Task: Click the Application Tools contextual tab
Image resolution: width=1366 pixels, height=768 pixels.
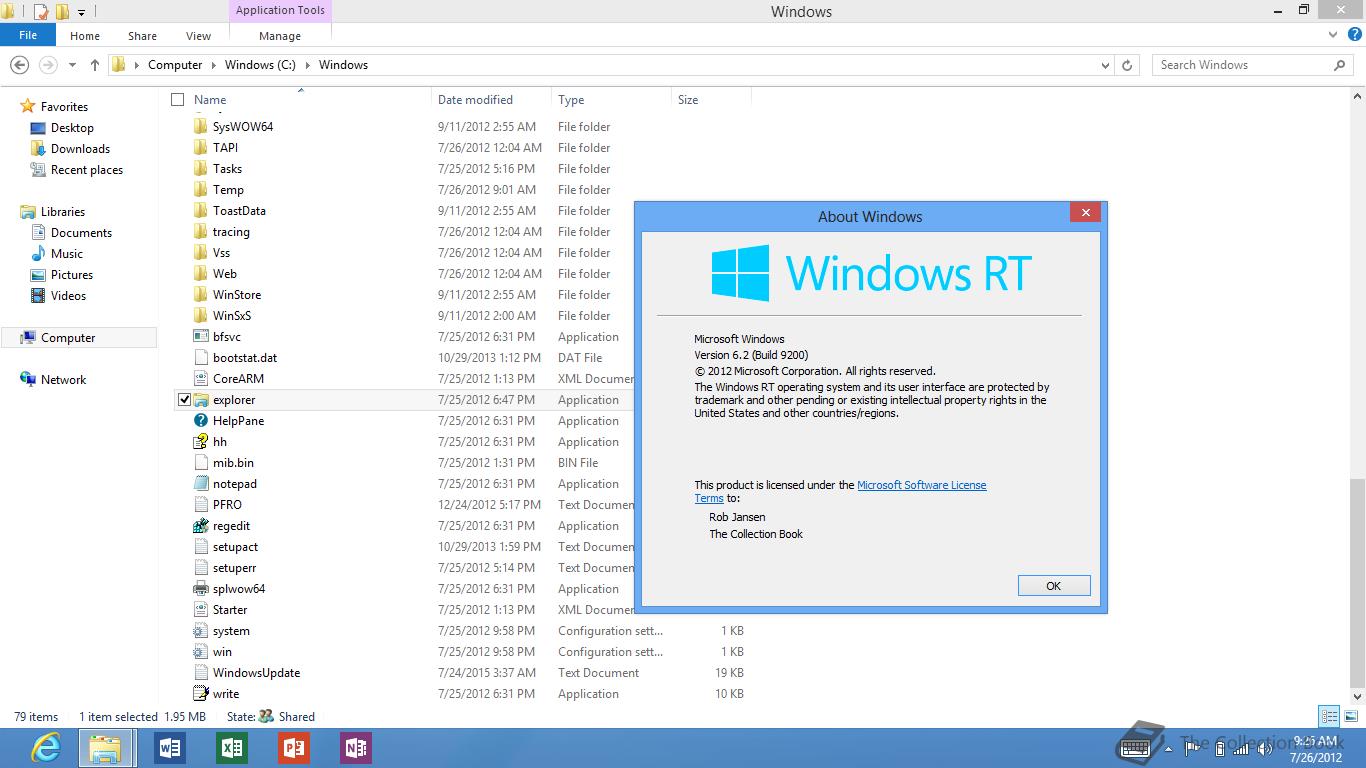Action: pyautogui.click(x=280, y=11)
